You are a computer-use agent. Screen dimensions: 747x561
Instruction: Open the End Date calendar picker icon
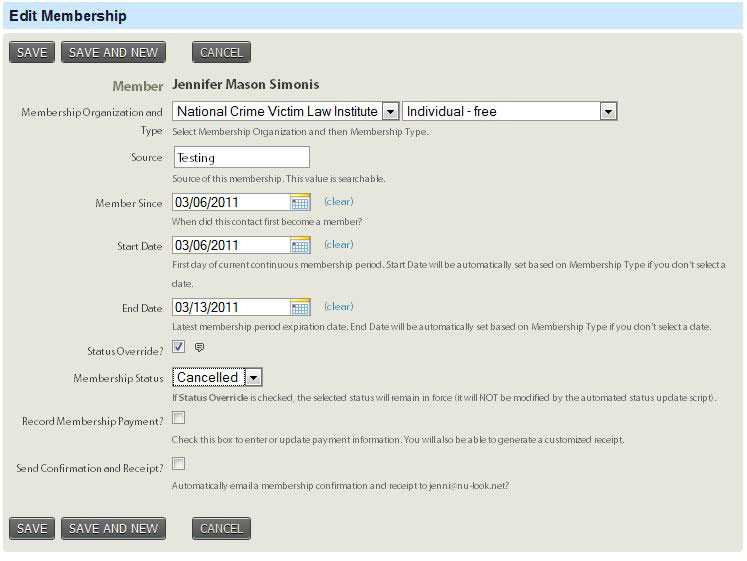click(x=300, y=307)
